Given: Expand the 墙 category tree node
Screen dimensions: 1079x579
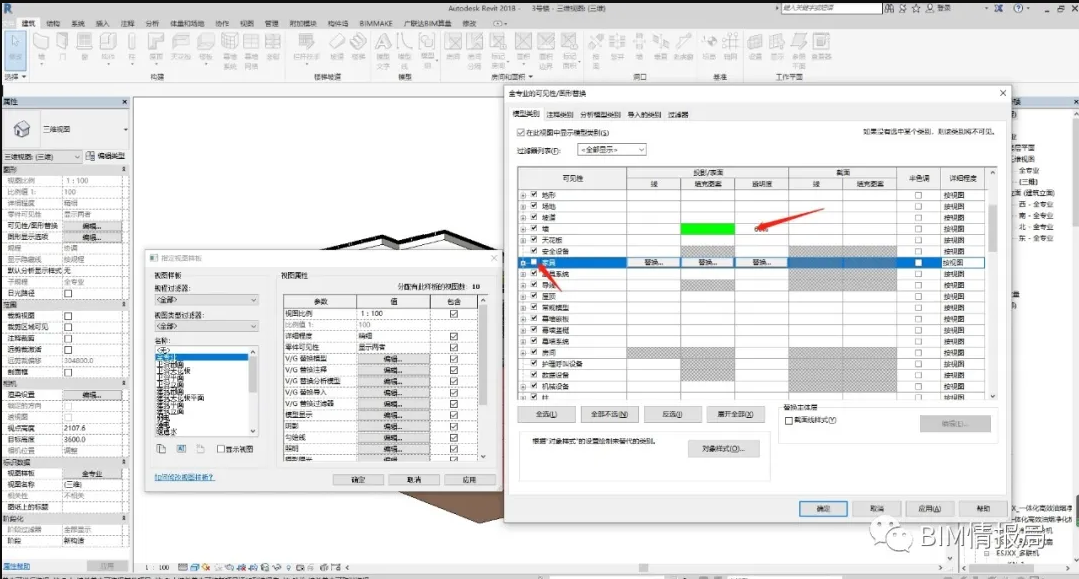Looking at the screenshot, I should [523, 229].
